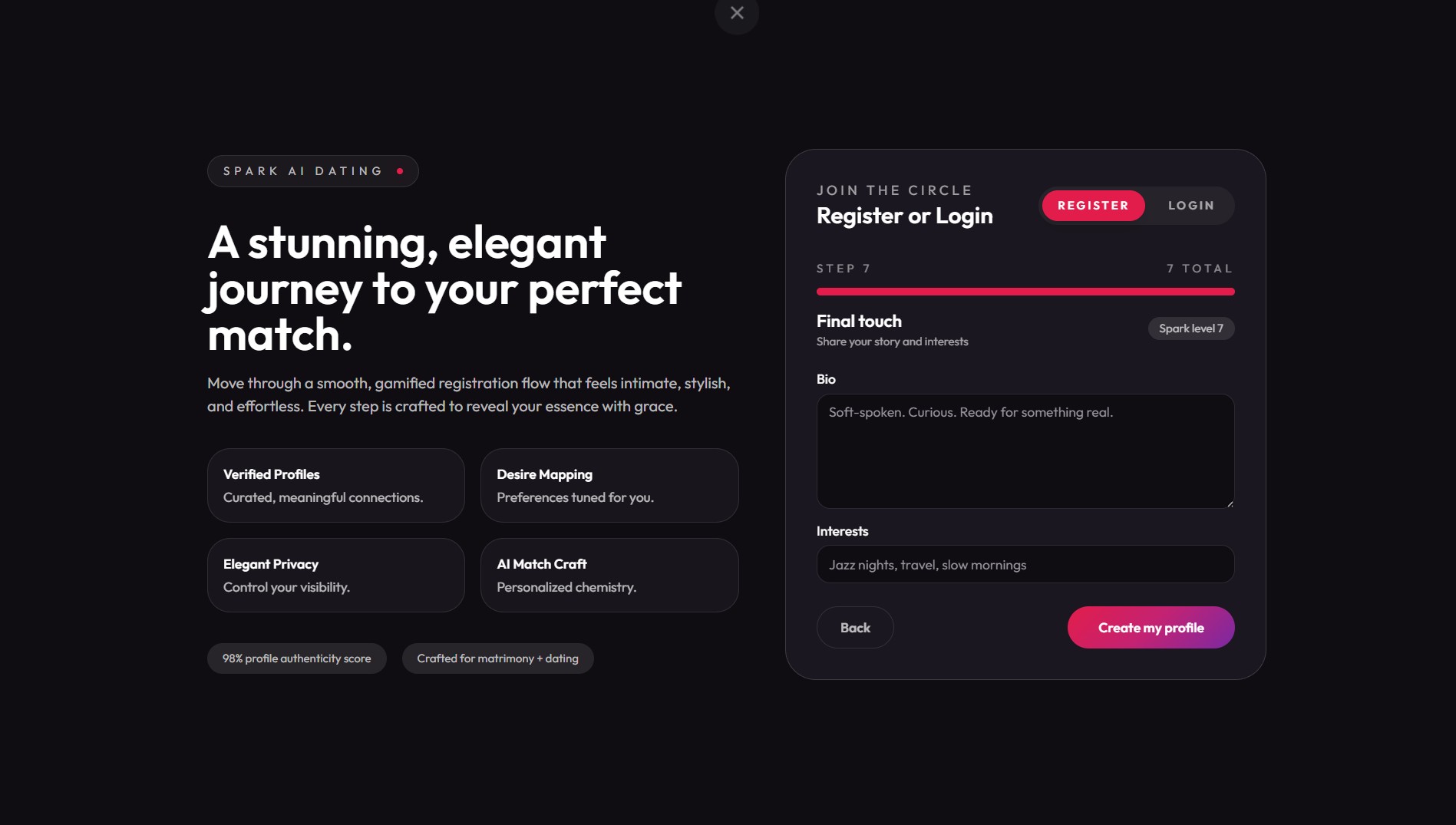Click Crafted for matrimony + dating chip
The image size is (1456, 825).
click(x=498, y=658)
